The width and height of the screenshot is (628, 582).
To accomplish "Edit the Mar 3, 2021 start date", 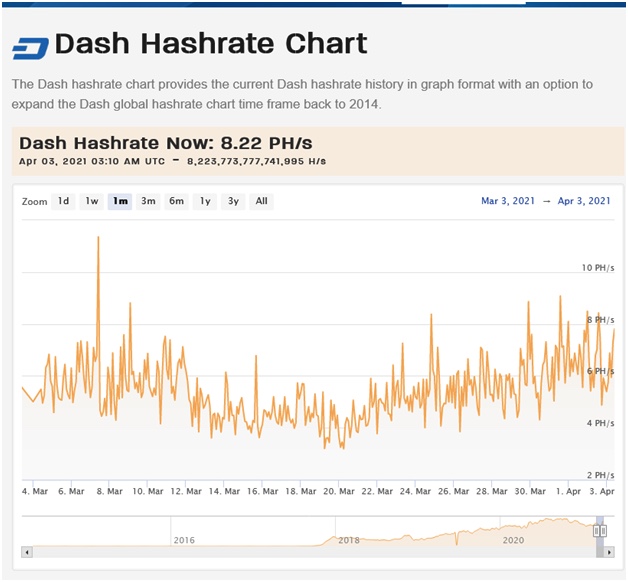I will click(510, 201).
